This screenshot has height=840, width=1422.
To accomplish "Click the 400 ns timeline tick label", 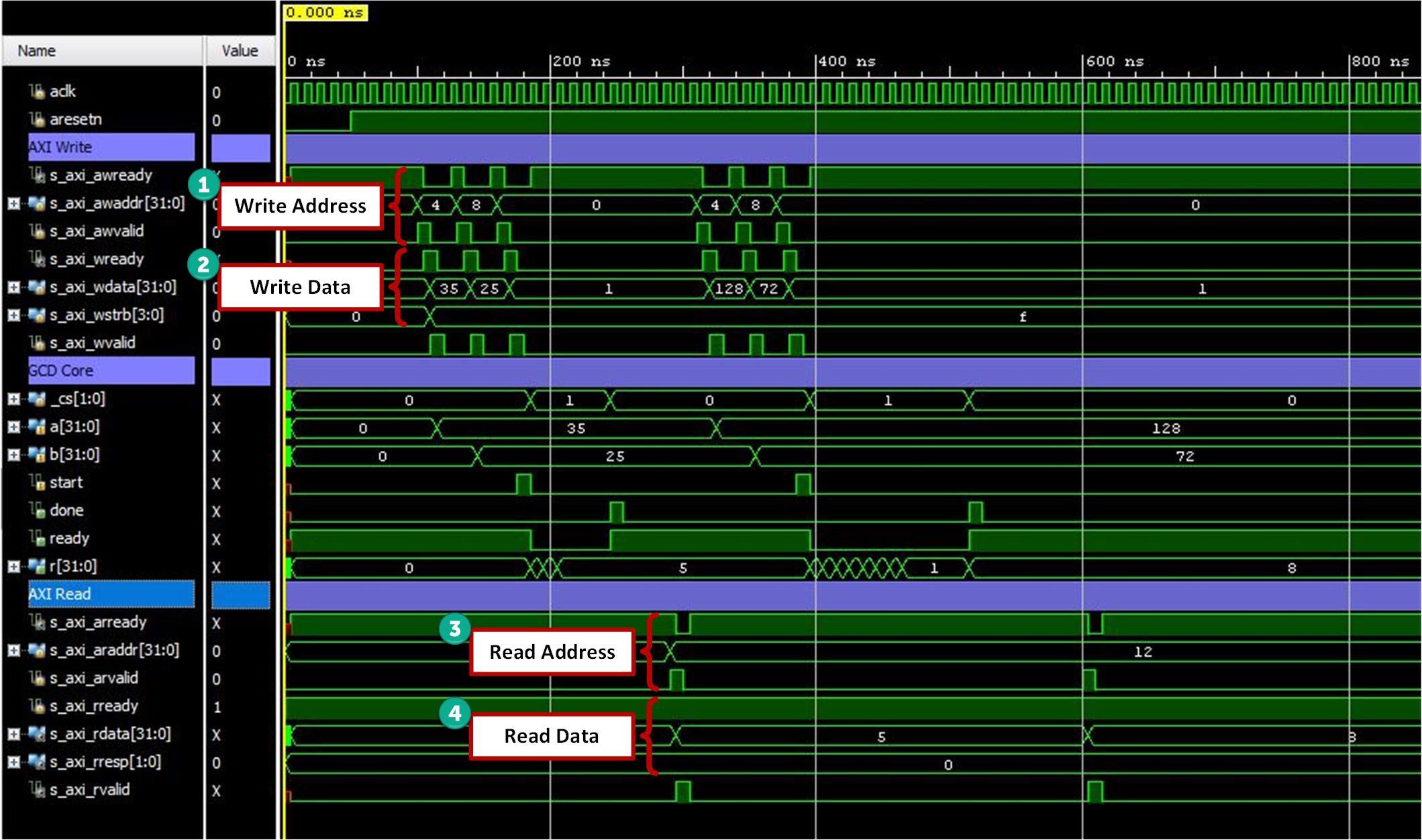I will [847, 61].
